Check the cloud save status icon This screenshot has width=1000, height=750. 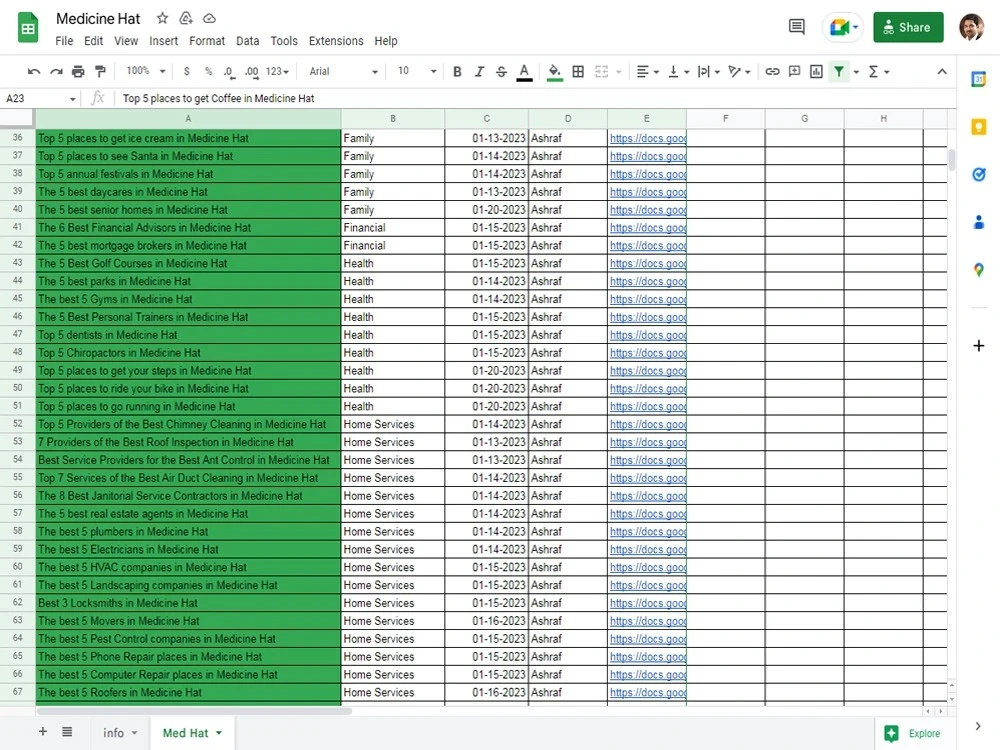209,18
